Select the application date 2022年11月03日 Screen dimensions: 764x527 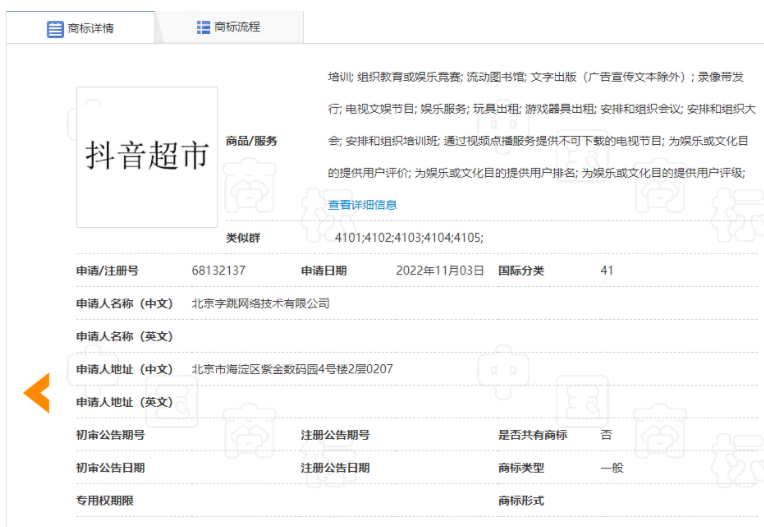pos(439,270)
